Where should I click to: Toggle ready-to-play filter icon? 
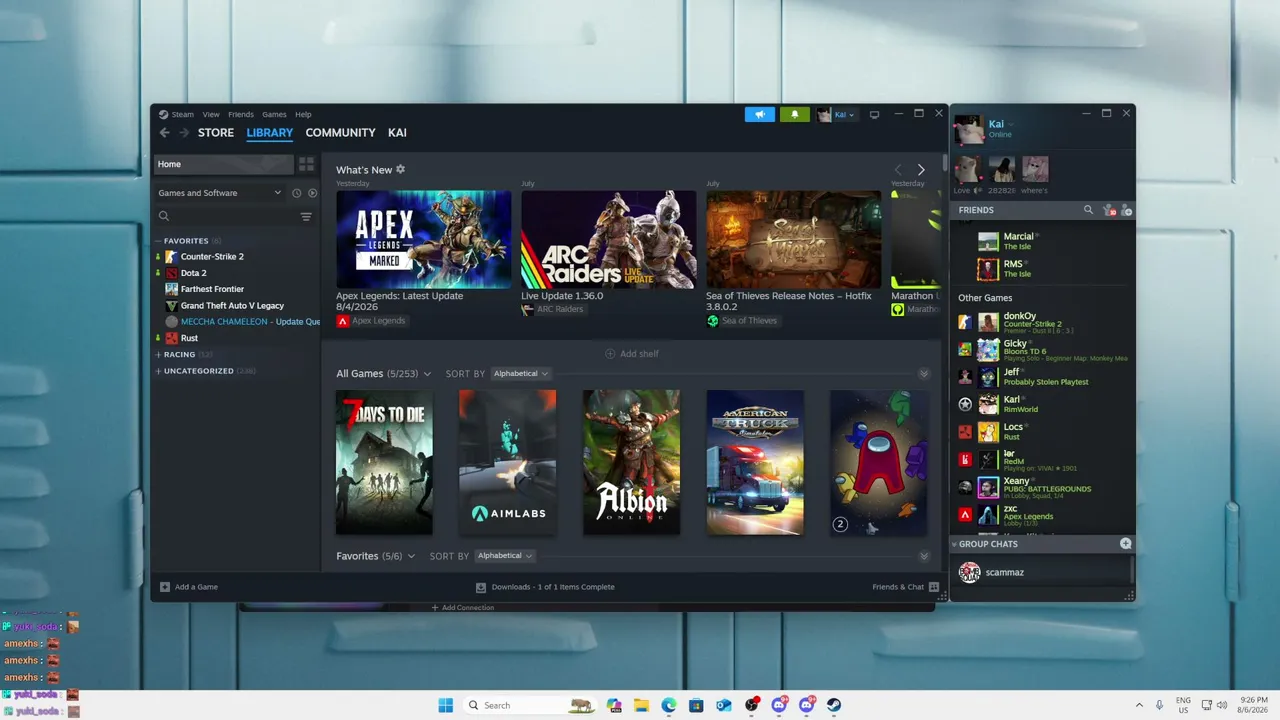click(312, 193)
